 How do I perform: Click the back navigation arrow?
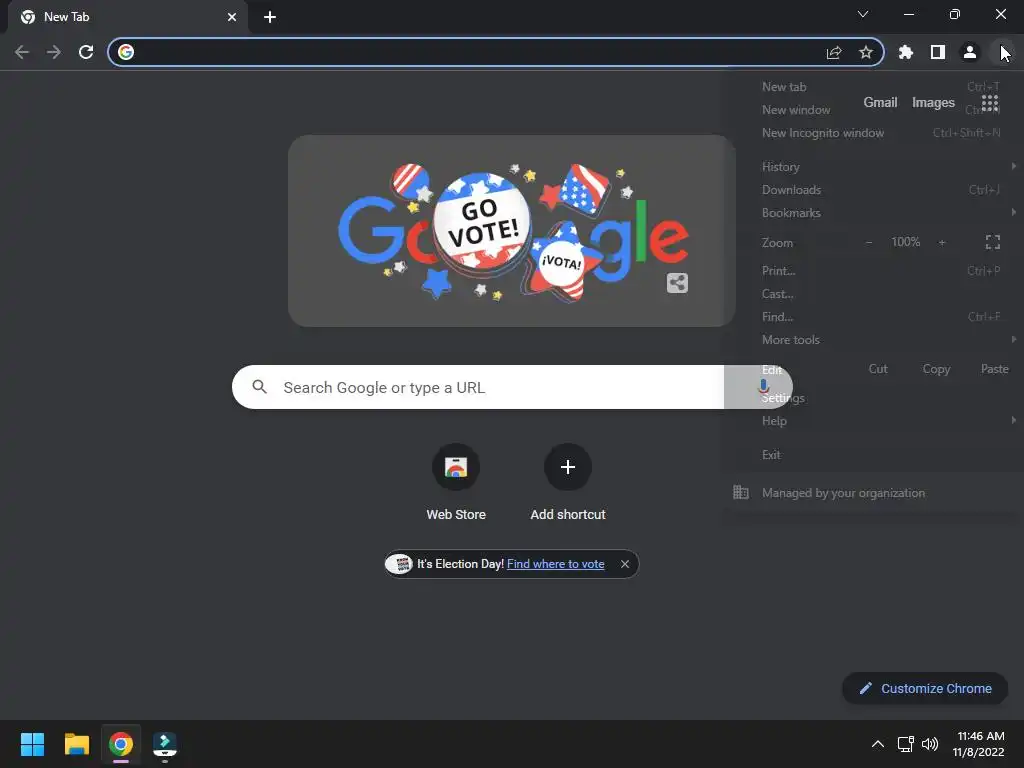(22, 52)
